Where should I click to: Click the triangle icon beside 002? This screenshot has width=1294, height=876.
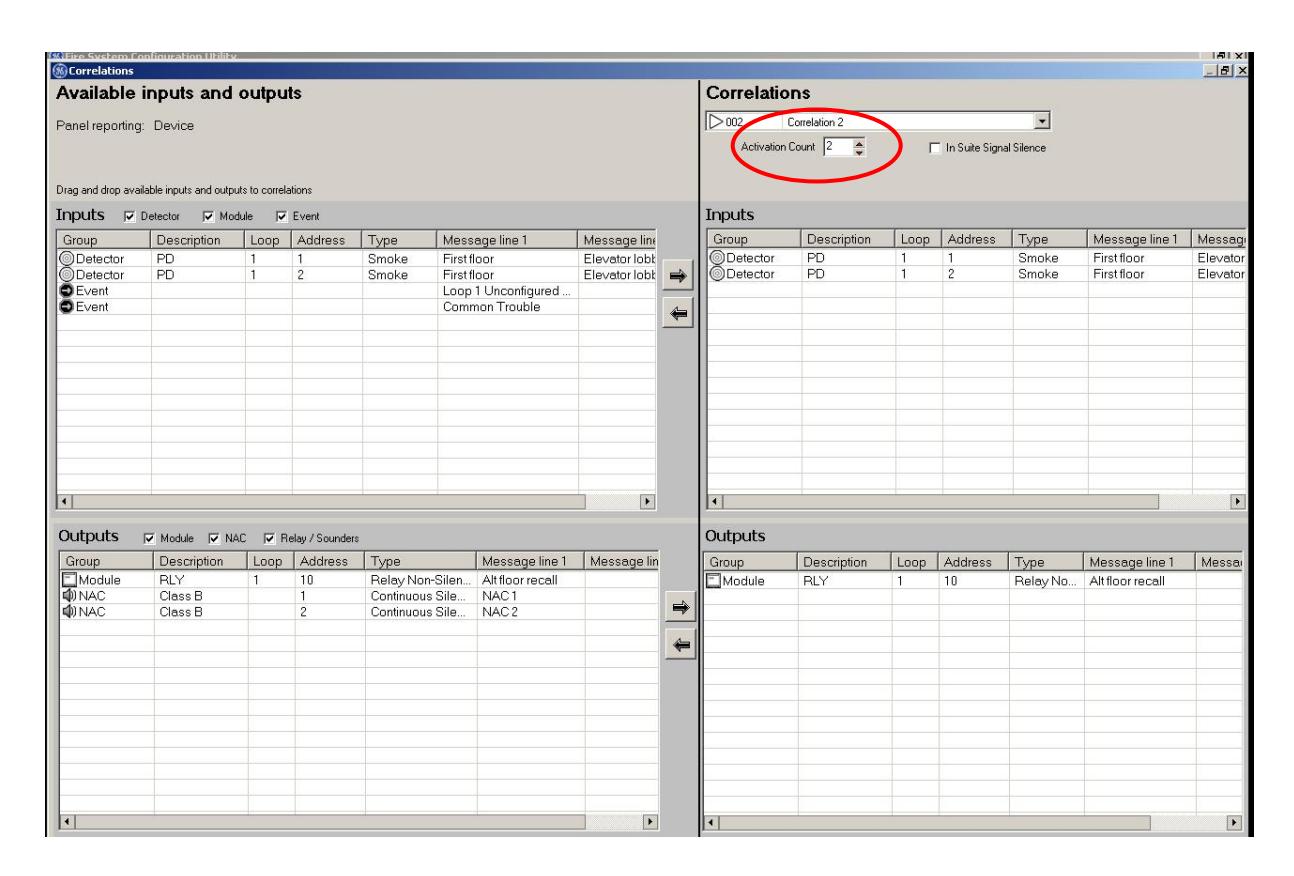[x=717, y=122]
